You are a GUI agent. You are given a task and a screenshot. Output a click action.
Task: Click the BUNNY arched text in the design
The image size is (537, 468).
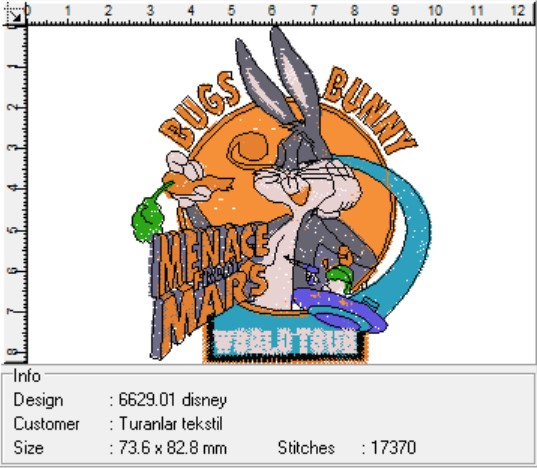(369, 109)
